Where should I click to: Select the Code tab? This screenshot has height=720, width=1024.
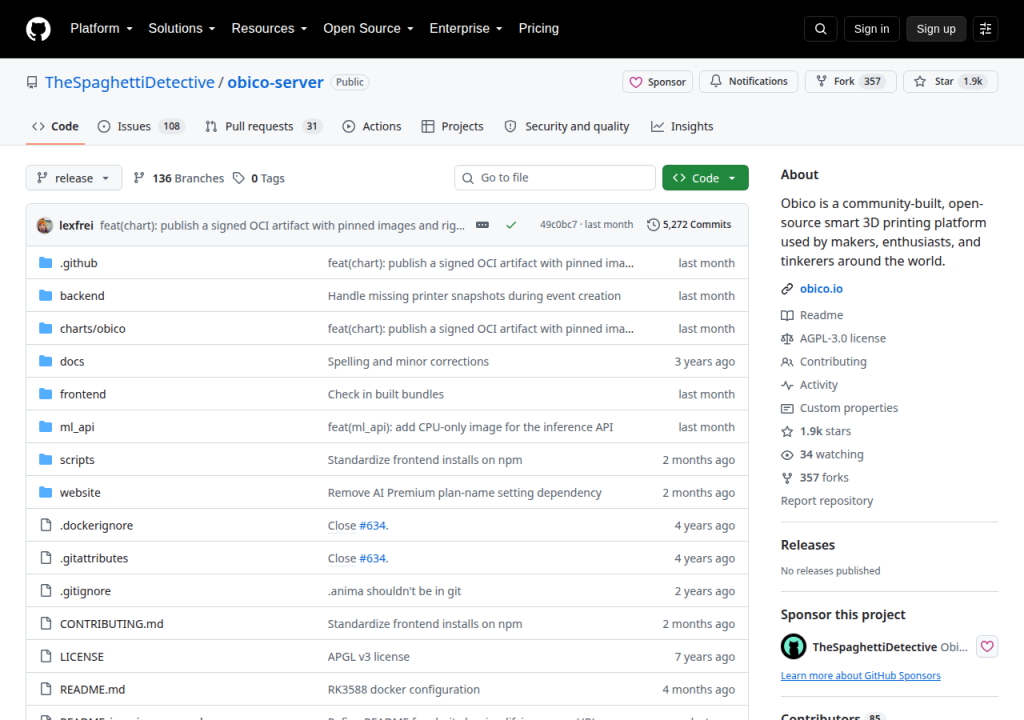pos(56,126)
